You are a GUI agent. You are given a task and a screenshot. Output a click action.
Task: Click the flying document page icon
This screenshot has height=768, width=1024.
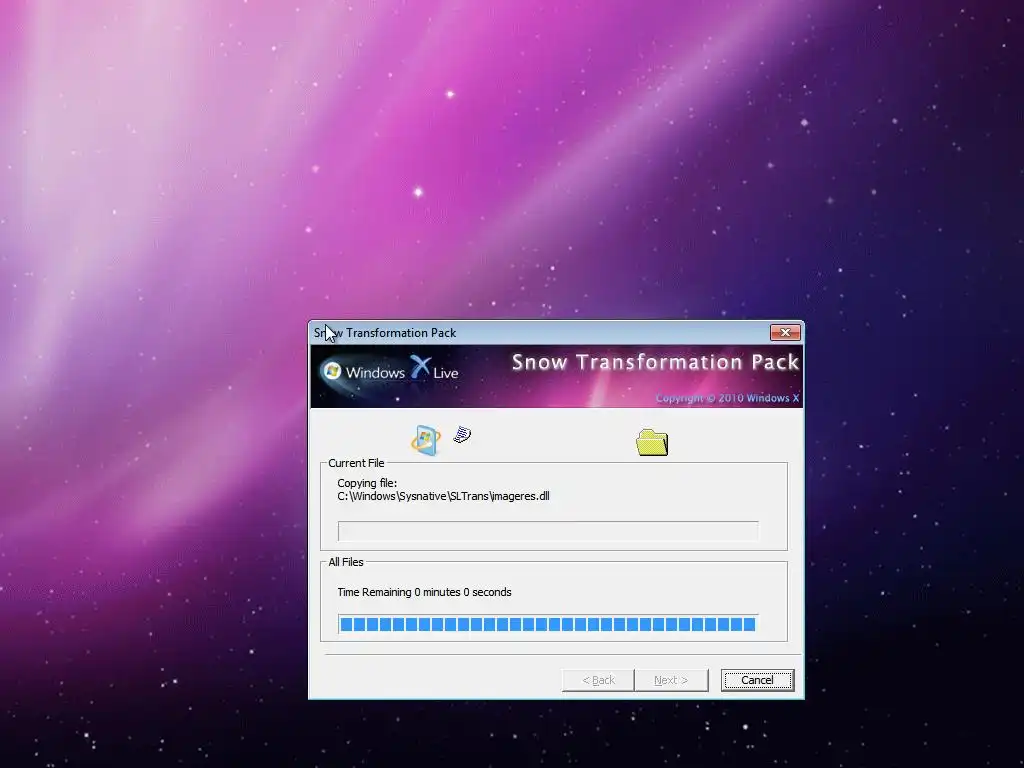pyautogui.click(x=462, y=434)
